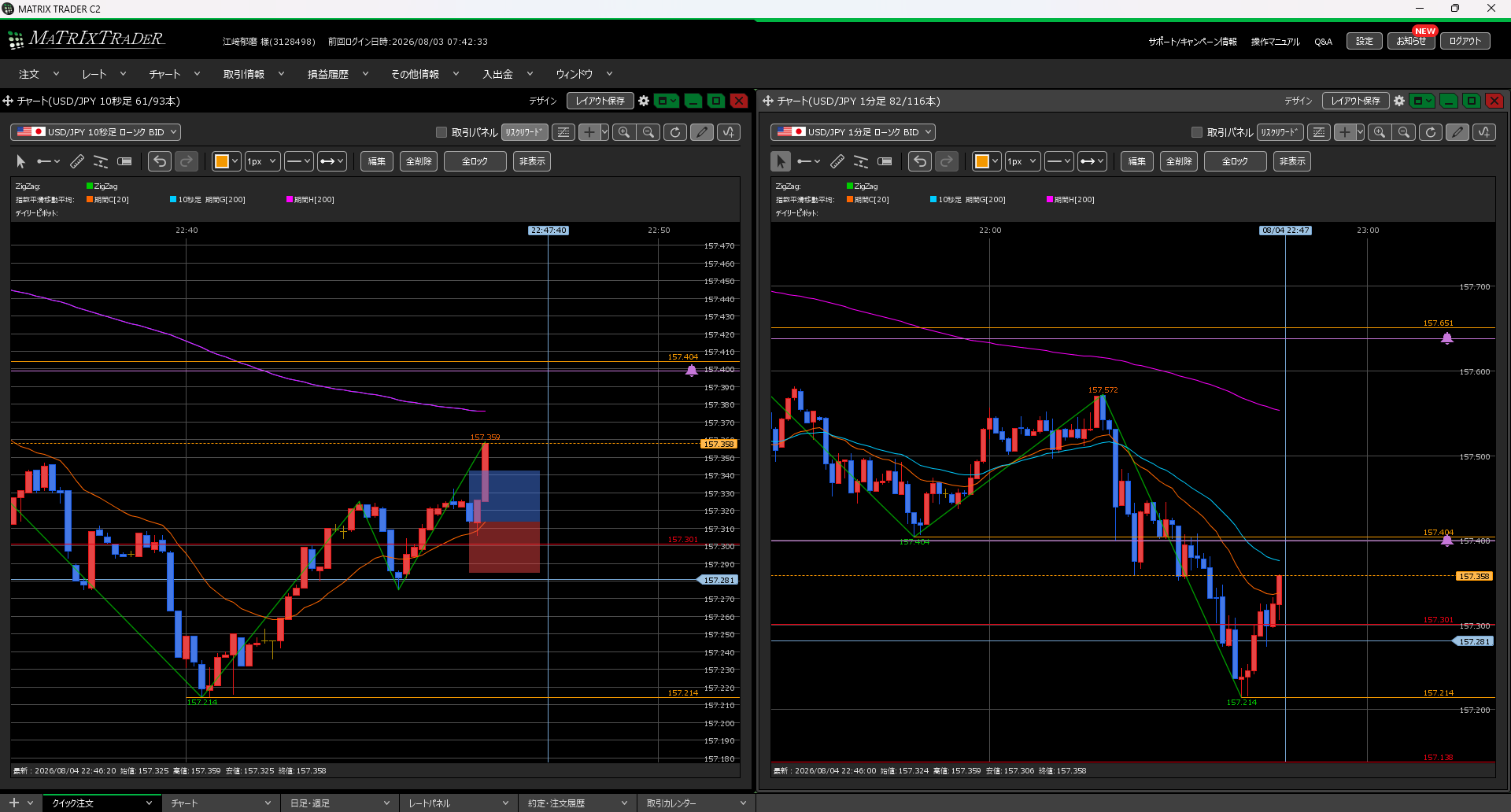This screenshot has height=812, width=1511.
Task: Click the ログアウト button
Action: click(1465, 41)
